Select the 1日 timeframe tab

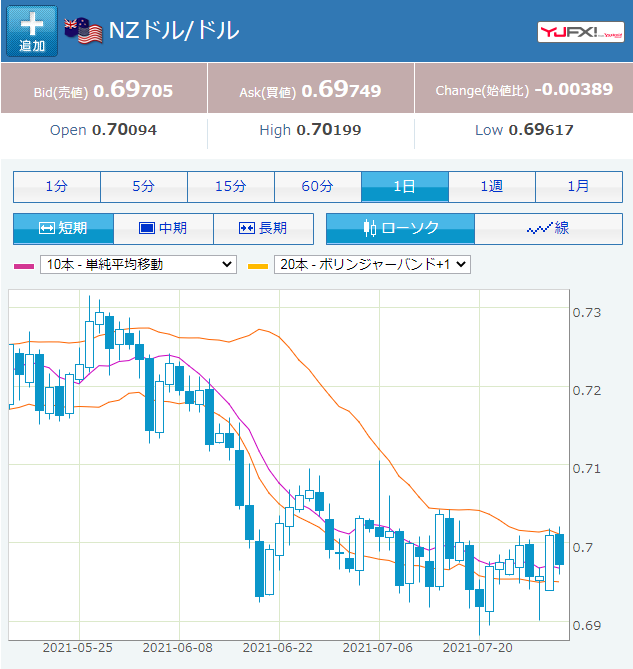pos(405,186)
